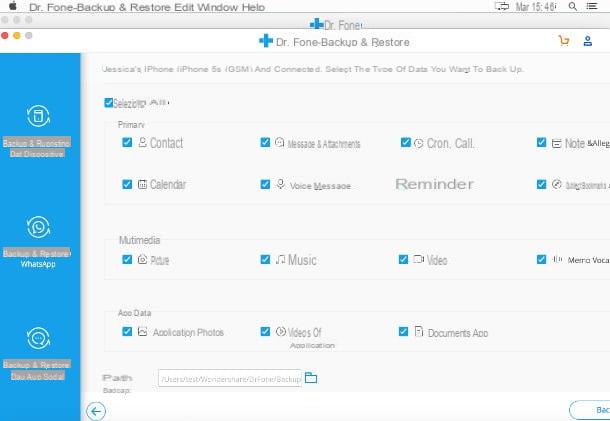Uncheck the Calendar checkbox
The width and height of the screenshot is (610, 421).
(x=127, y=184)
